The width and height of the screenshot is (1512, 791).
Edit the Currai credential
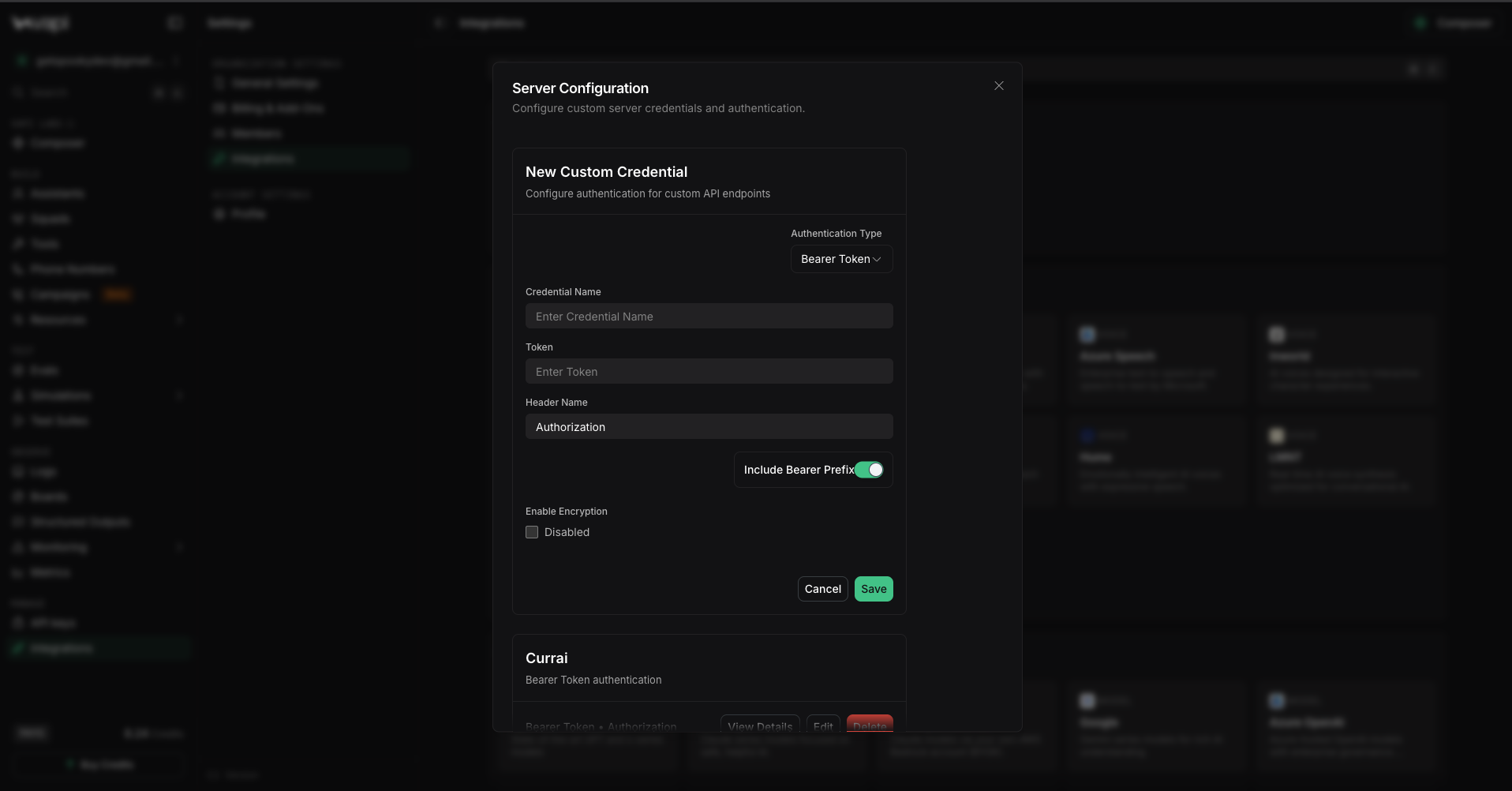[823, 725]
